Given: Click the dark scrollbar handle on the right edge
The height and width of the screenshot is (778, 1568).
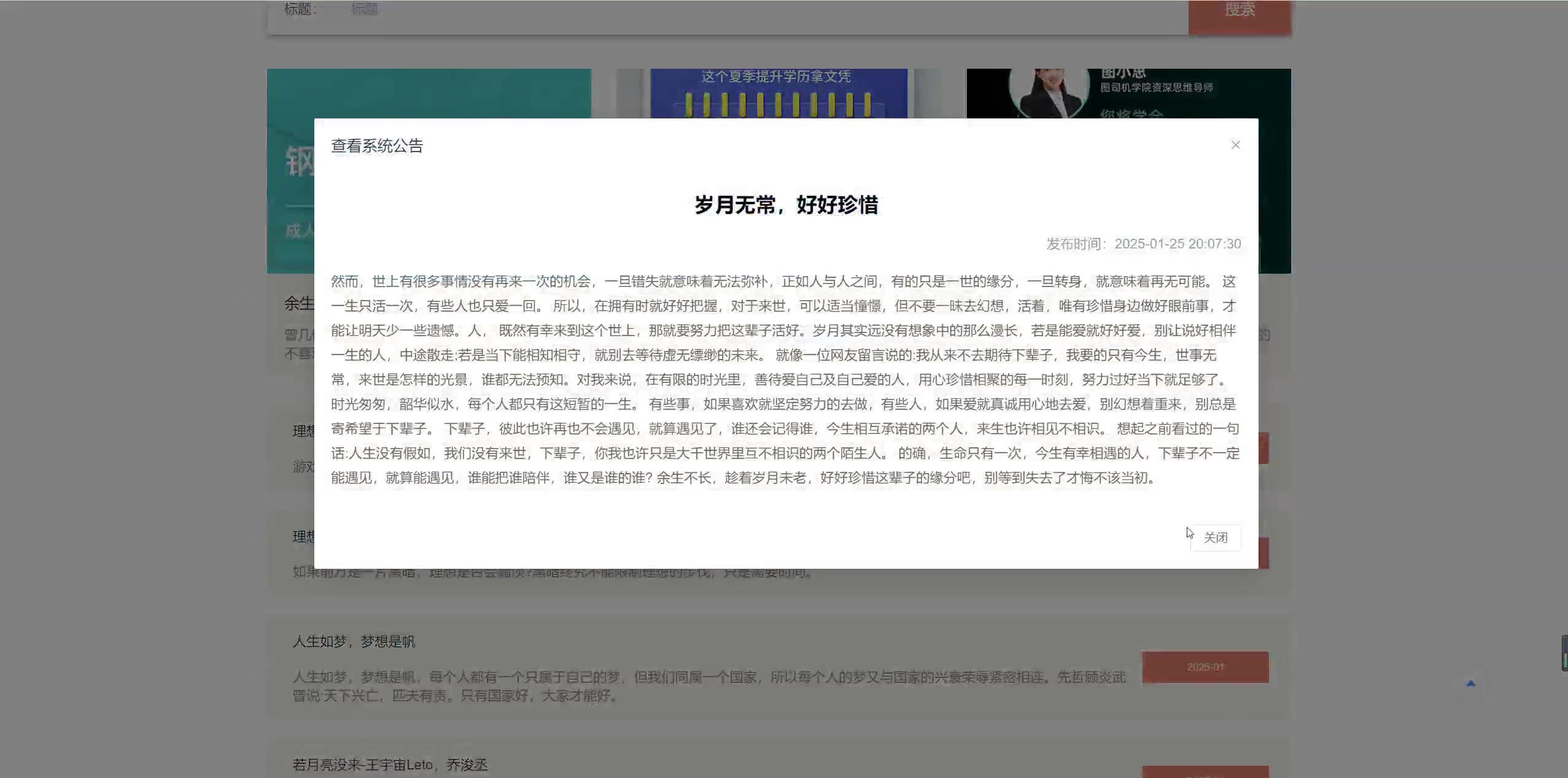Looking at the screenshot, I should 1564,653.
